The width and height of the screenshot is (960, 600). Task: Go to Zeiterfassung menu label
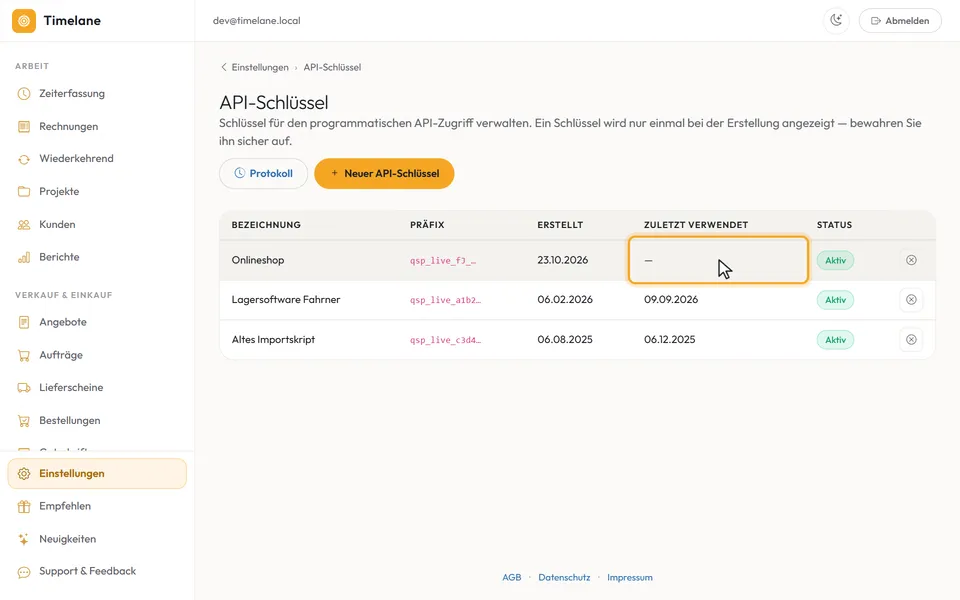(72, 94)
